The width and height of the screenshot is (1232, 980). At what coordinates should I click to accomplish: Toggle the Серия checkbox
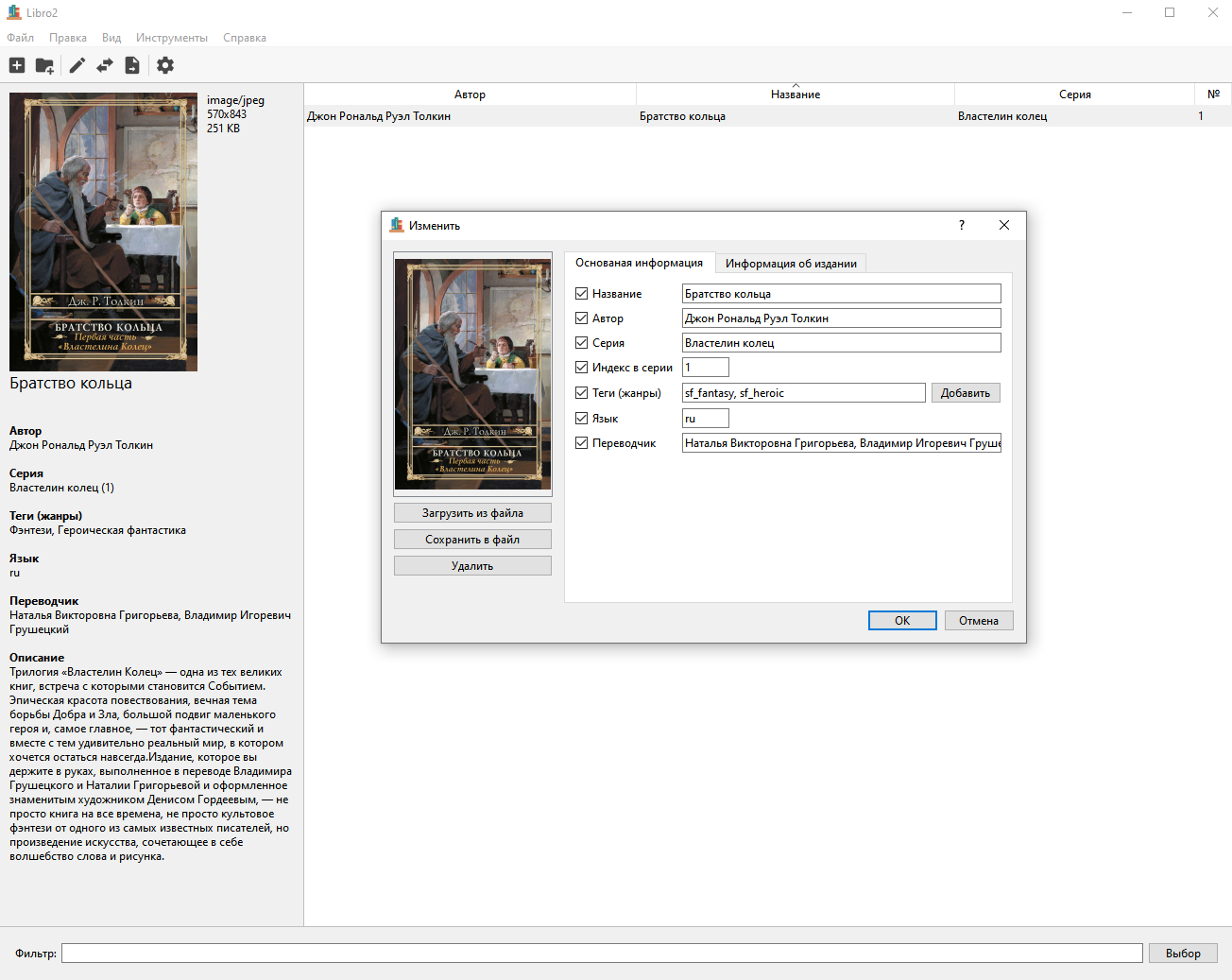582,343
